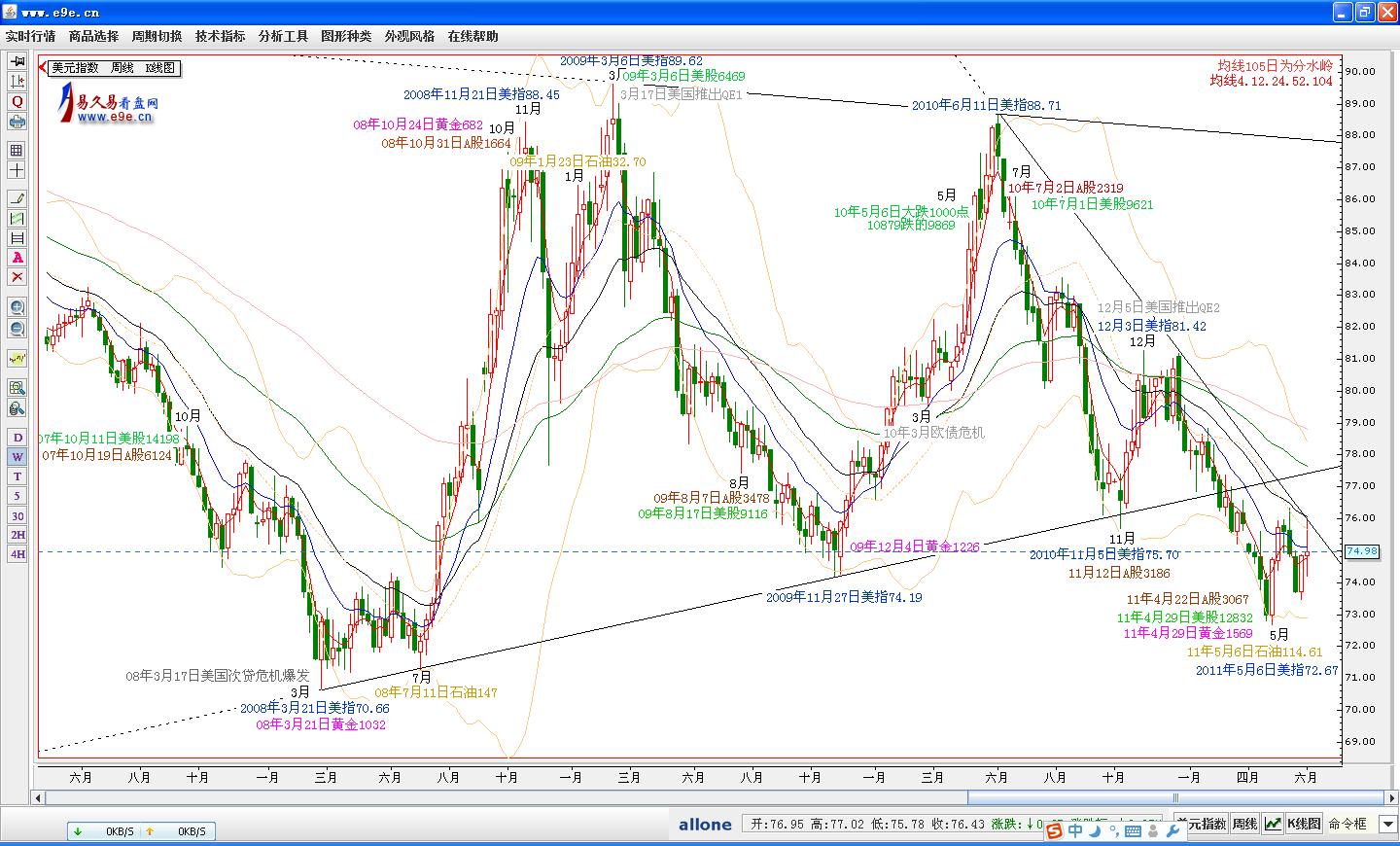Open the 周期切换 menu
The width and height of the screenshot is (1400, 846).
pyautogui.click(x=157, y=36)
